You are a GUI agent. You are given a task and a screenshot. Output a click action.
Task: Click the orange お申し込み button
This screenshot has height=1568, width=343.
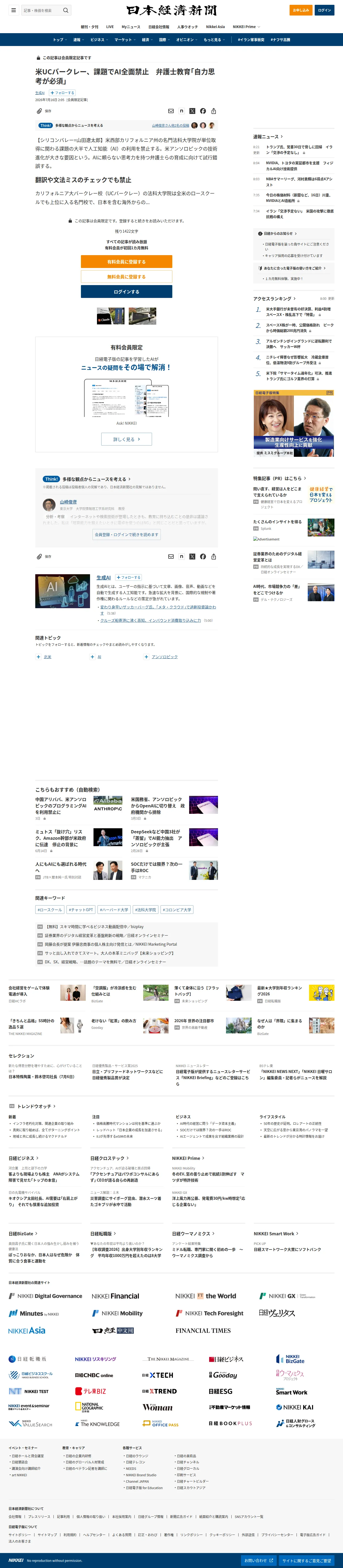(301, 10)
